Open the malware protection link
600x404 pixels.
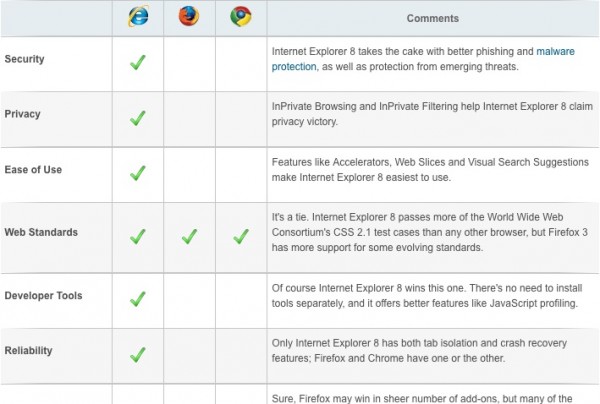tap(555, 51)
